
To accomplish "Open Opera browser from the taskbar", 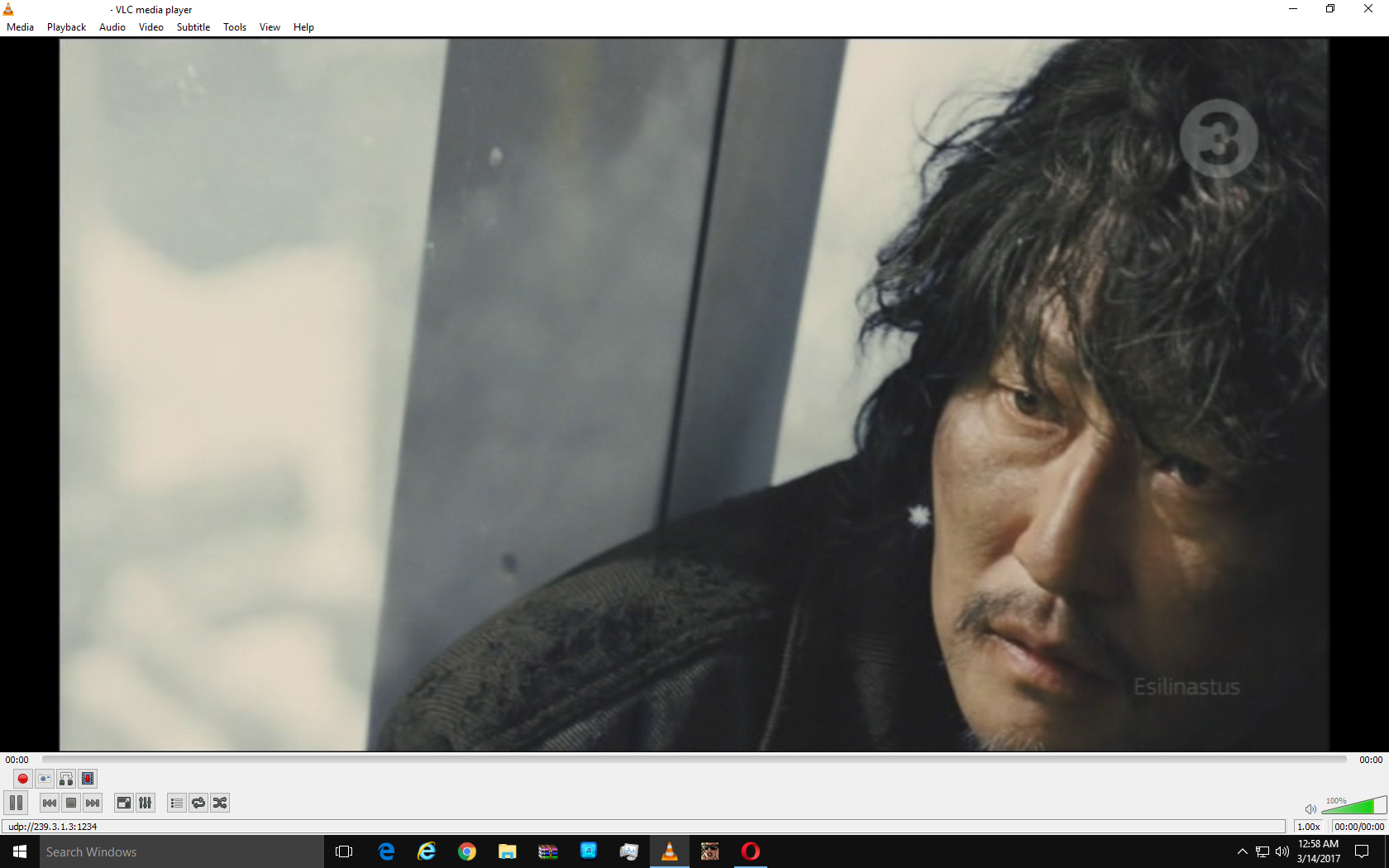I will (751, 851).
